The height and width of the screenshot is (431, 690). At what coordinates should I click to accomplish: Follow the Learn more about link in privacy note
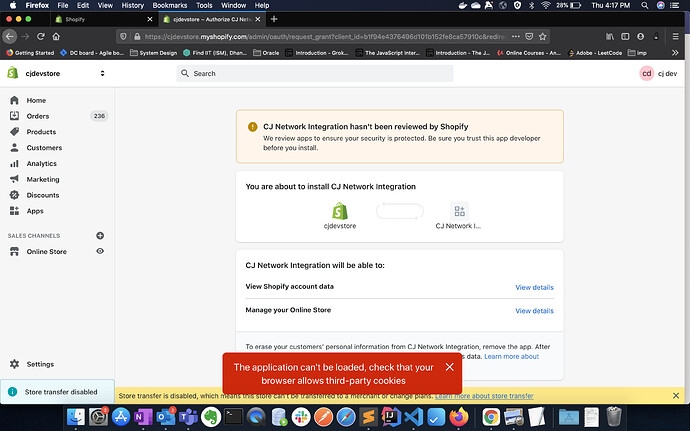point(511,357)
